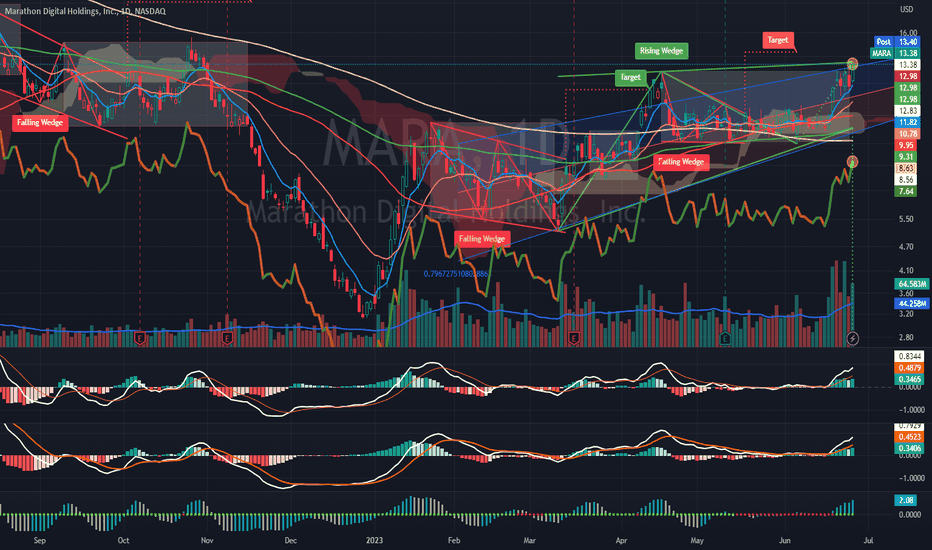
Task: Click the 10.78 price label
Action: tap(908, 134)
